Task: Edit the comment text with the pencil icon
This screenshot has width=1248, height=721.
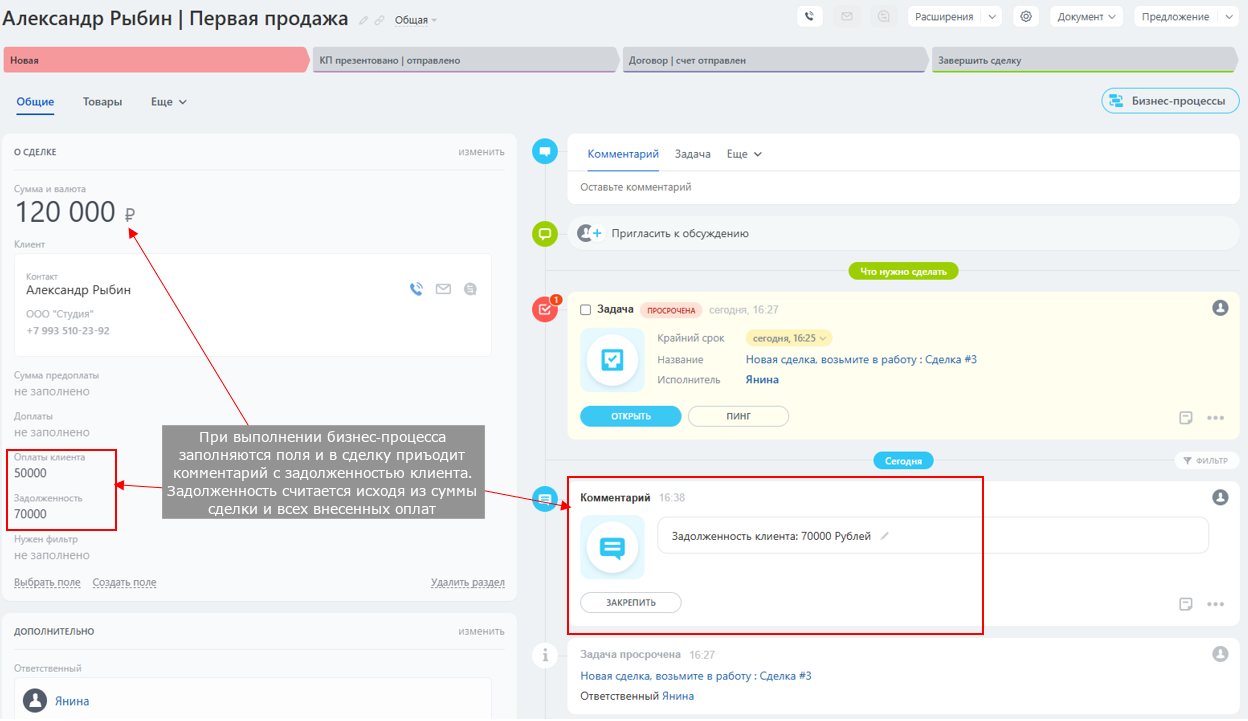Action: pos(885,536)
